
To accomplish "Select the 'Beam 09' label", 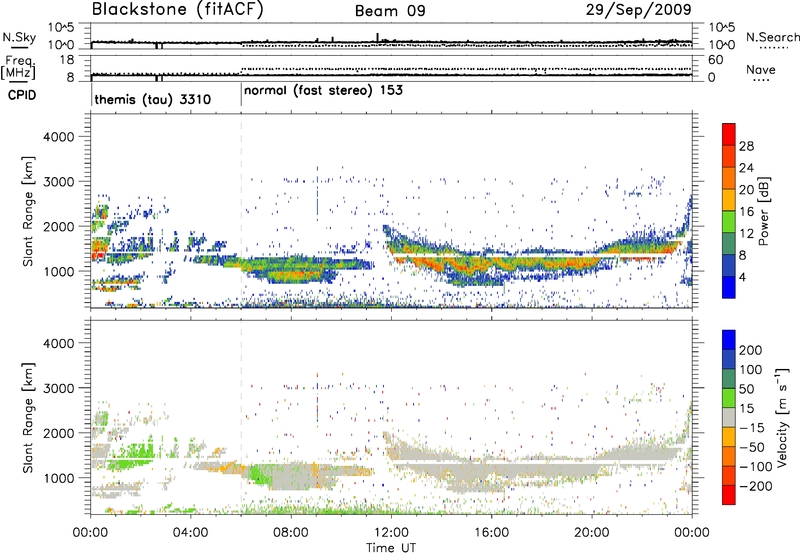I will (390, 11).
